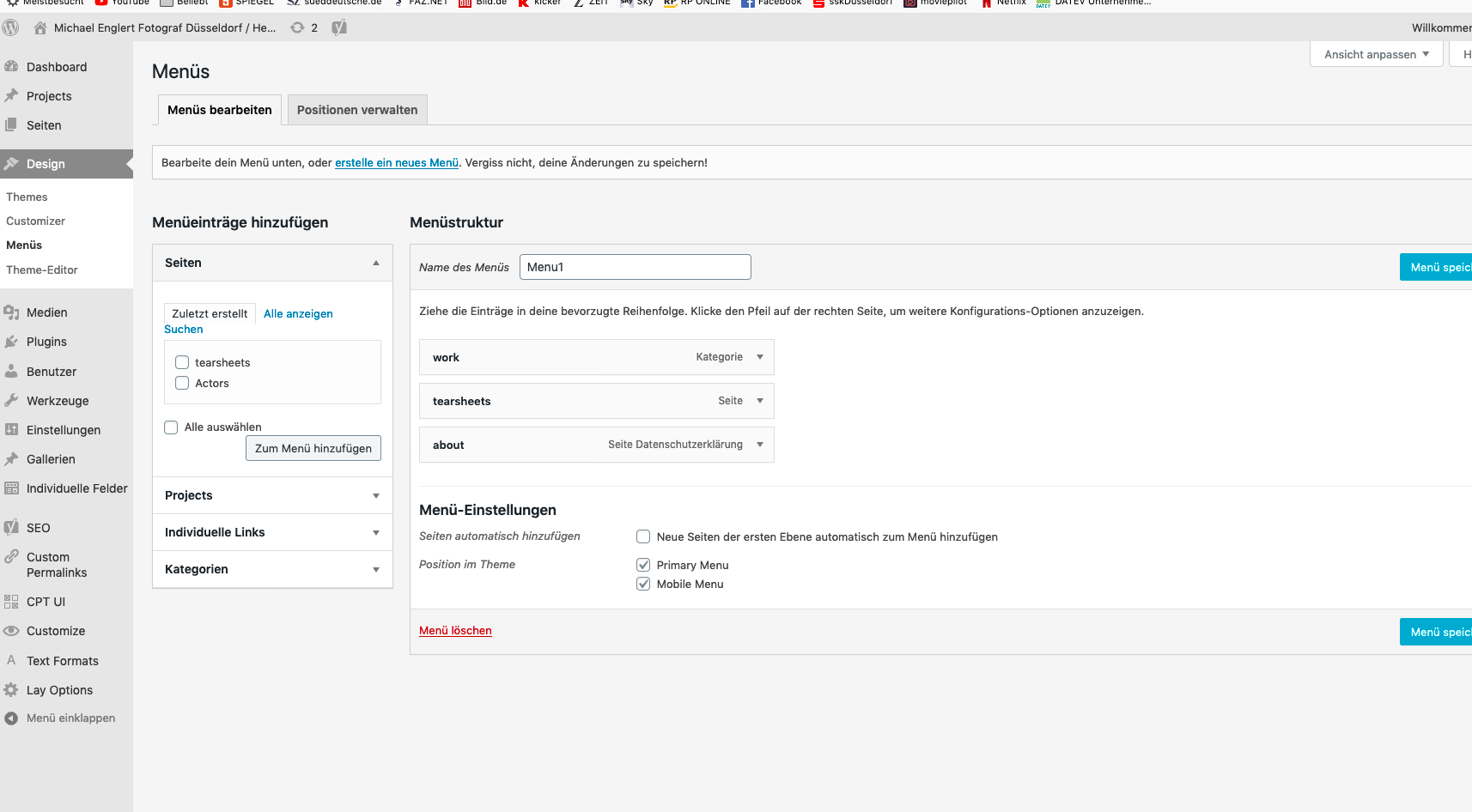1472x812 pixels.
Task: Collapse sidebar with Menü einklappen icon
Action: (11, 718)
